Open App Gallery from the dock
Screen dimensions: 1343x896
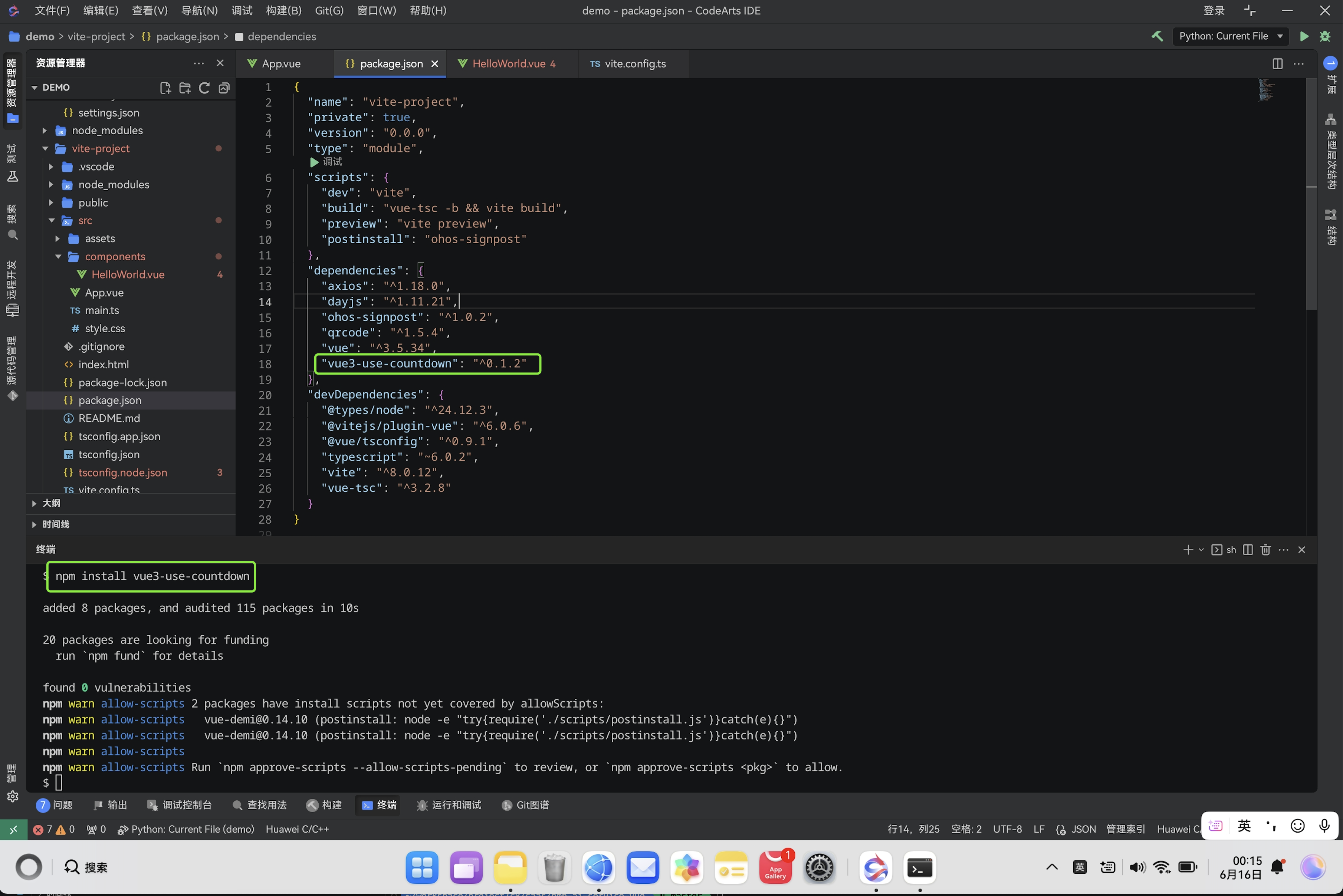click(x=775, y=867)
